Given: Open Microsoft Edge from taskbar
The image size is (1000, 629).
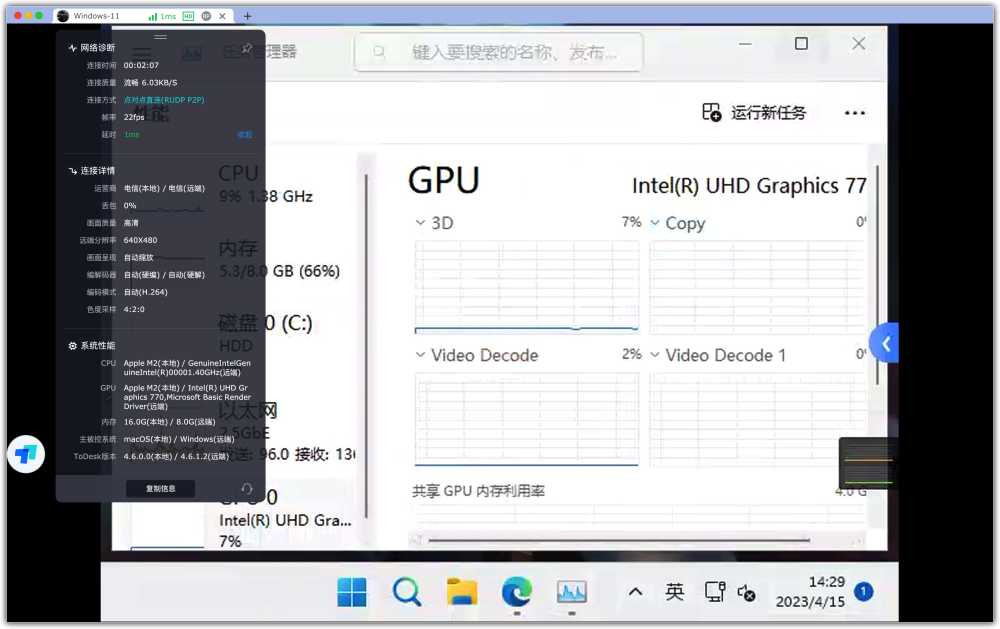Looking at the screenshot, I should pos(517,593).
